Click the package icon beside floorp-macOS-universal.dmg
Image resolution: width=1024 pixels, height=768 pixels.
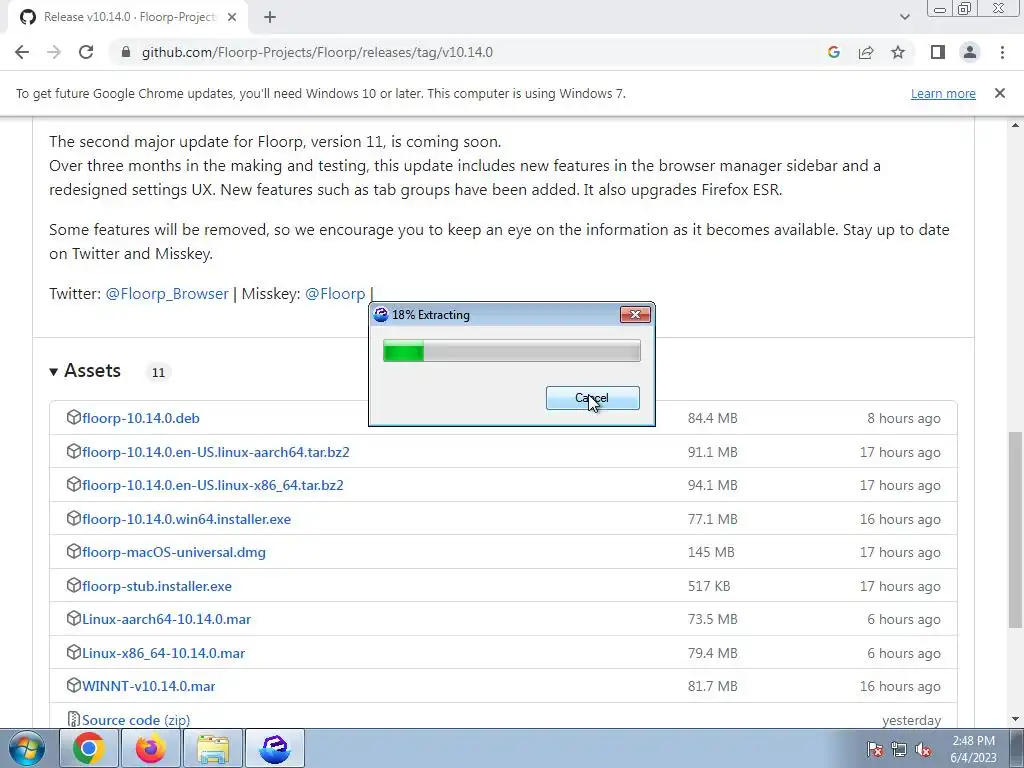coord(74,551)
